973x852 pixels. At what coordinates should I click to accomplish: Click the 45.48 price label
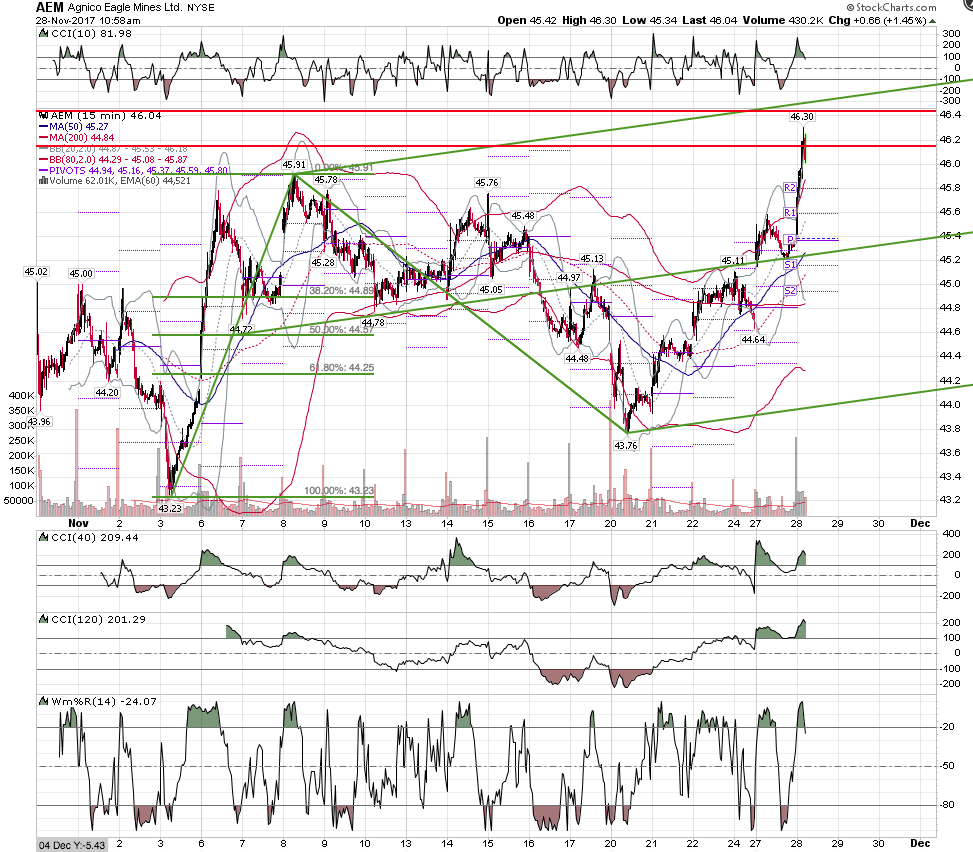[522, 215]
